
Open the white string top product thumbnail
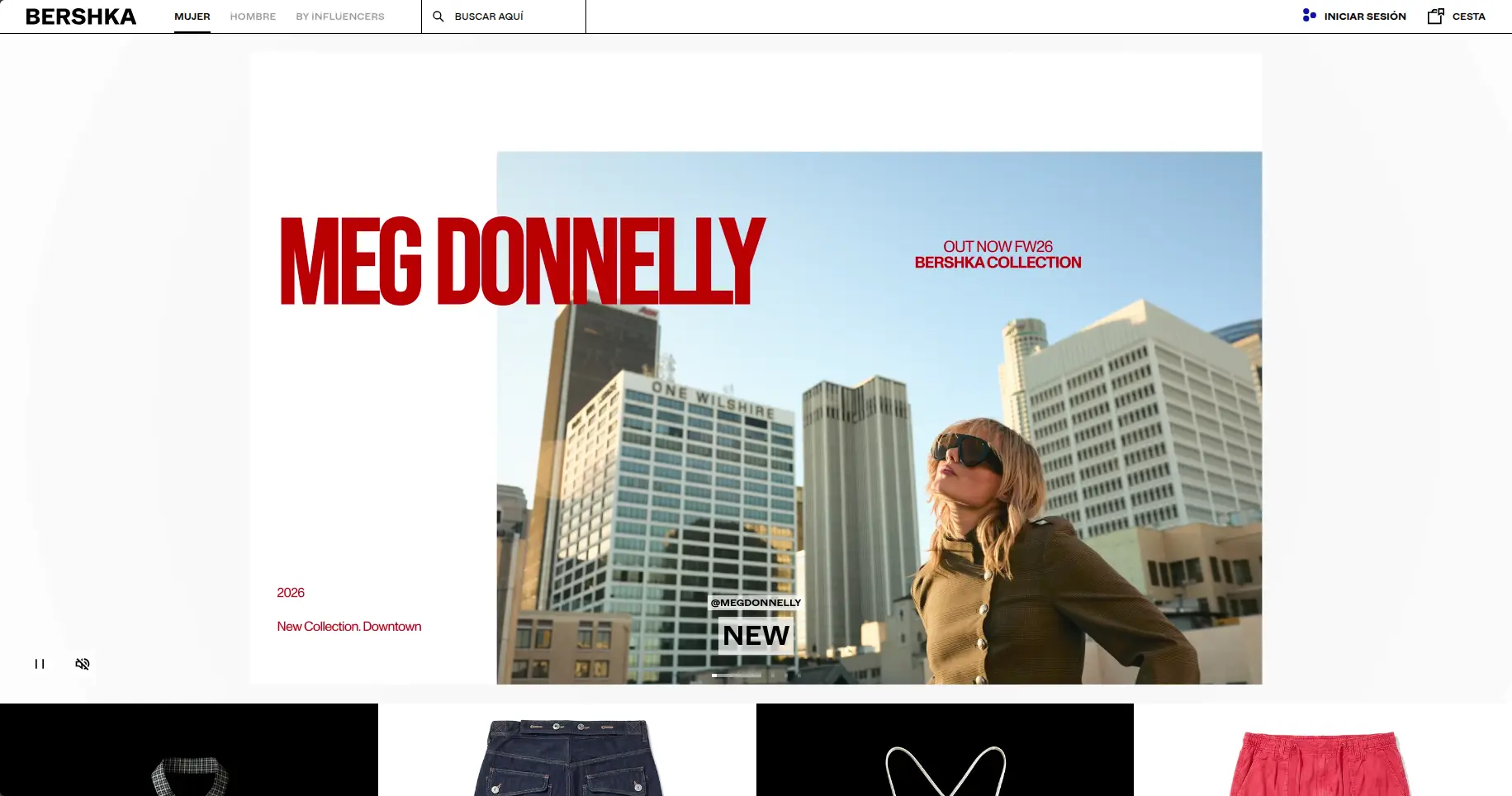pos(945,750)
